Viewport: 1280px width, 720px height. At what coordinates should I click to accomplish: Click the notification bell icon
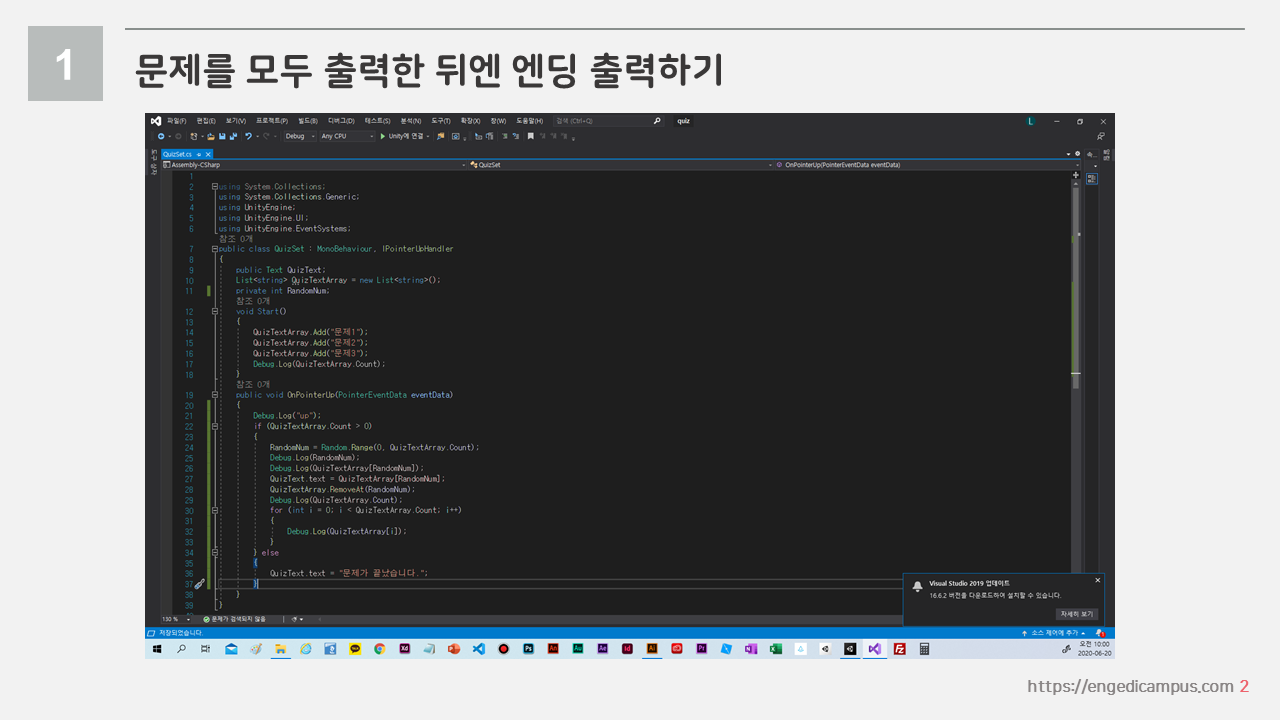click(x=917, y=586)
